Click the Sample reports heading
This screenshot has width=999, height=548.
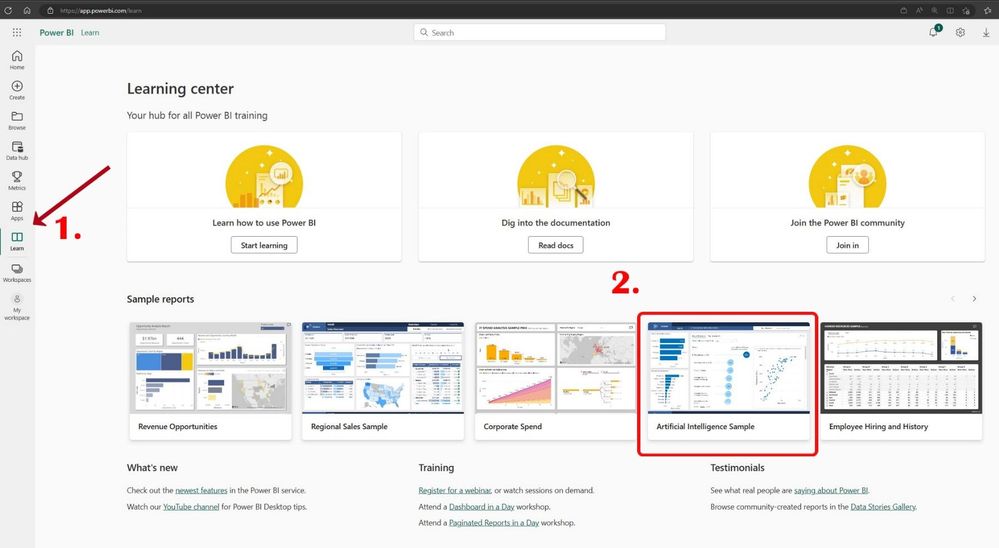pos(161,299)
